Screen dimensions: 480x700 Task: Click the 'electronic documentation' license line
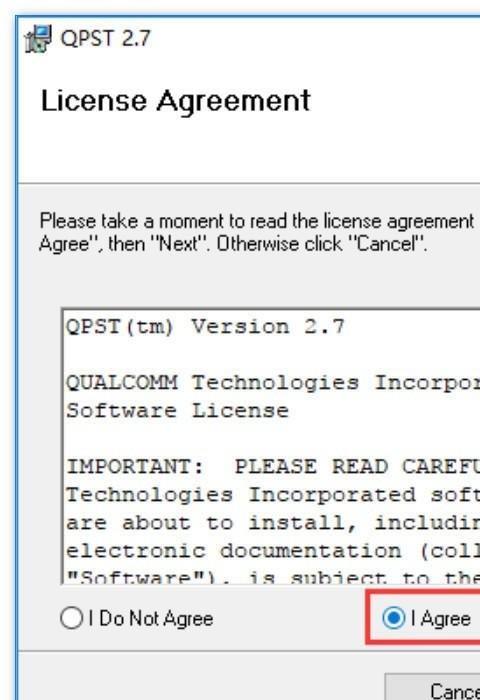[x=273, y=551]
